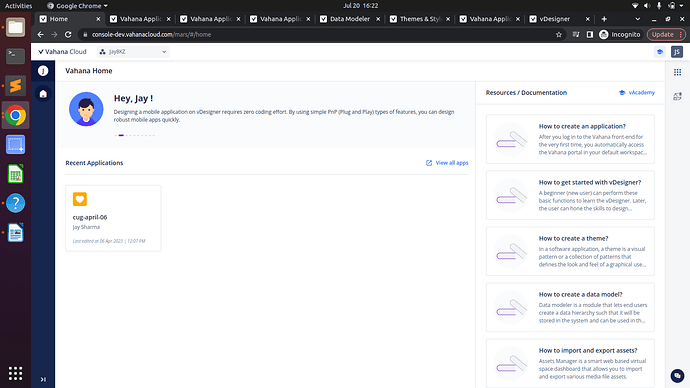Image resolution: width=690 pixels, height=388 pixels.
Task: Click the academy cap icon in header
Action: (660, 52)
